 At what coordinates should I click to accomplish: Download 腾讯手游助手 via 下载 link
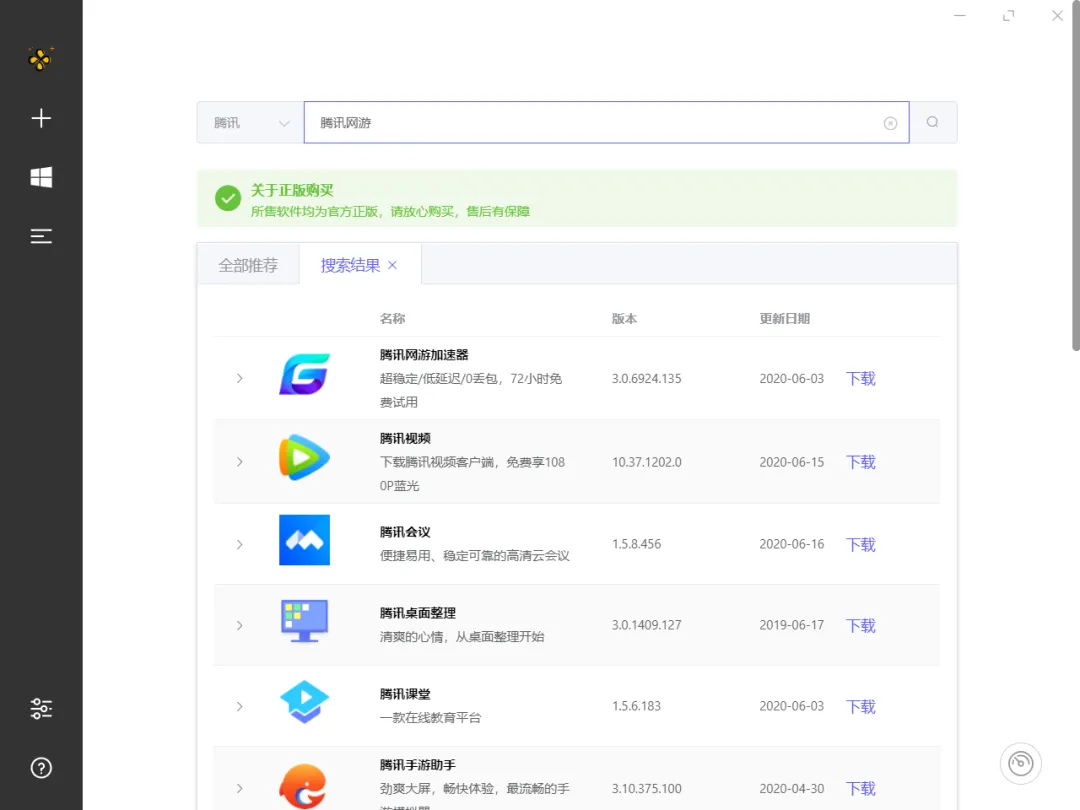coord(861,789)
